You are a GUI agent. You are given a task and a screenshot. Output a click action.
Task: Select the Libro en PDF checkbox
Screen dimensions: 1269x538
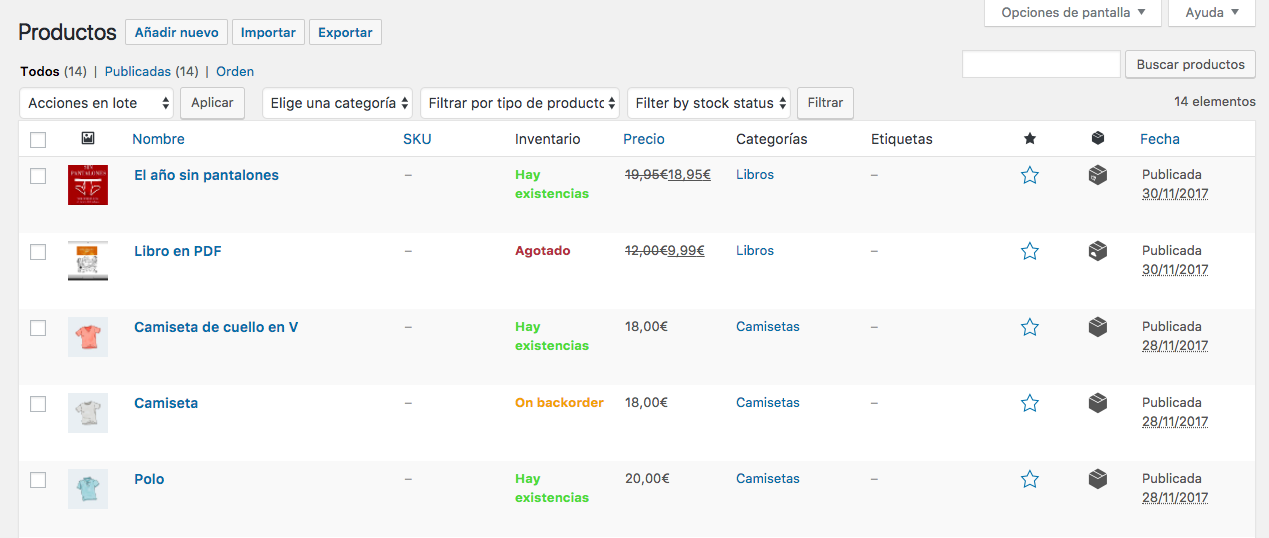click(x=38, y=252)
